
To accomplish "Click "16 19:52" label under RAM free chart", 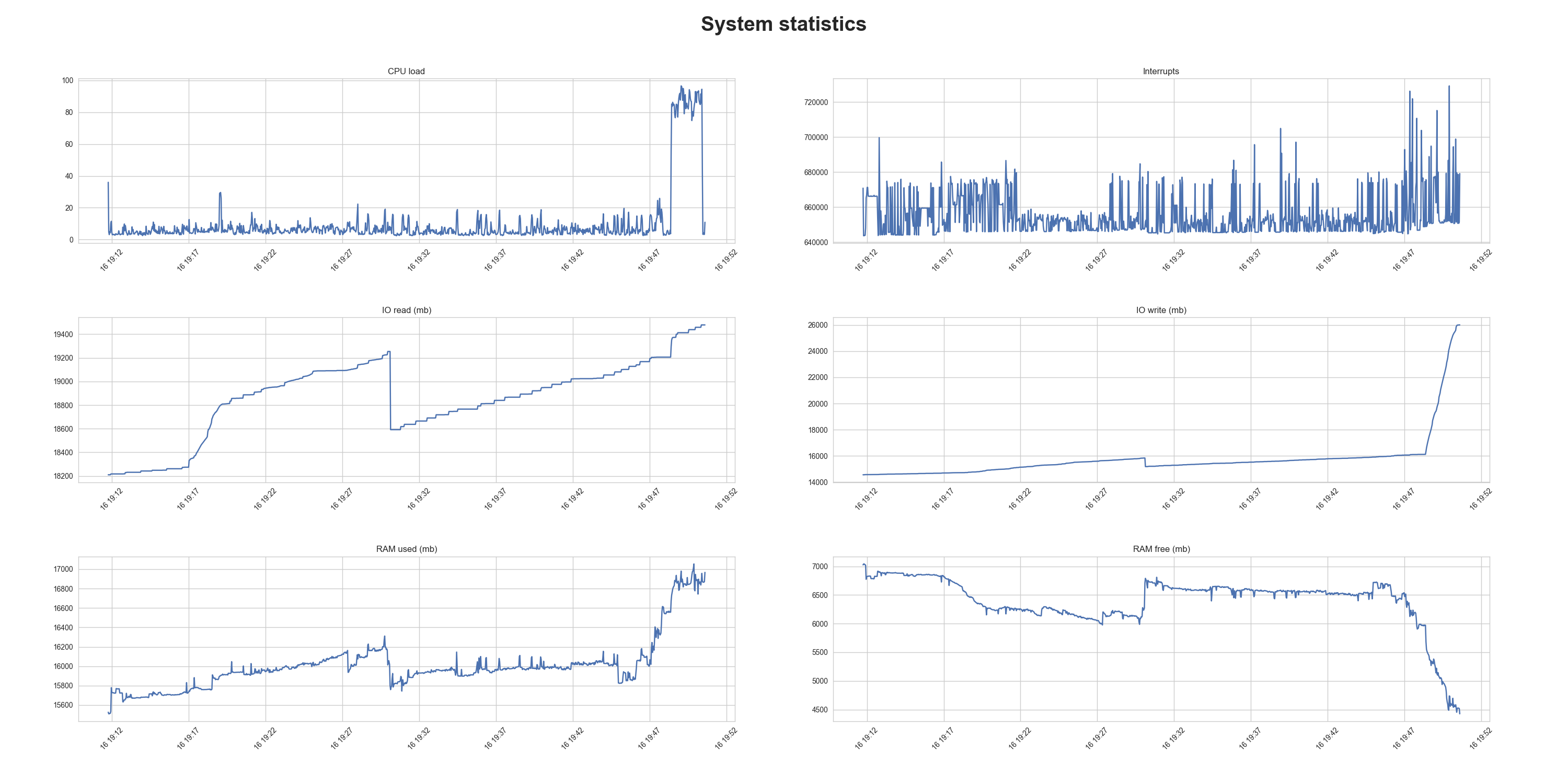I will click(x=1480, y=737).
